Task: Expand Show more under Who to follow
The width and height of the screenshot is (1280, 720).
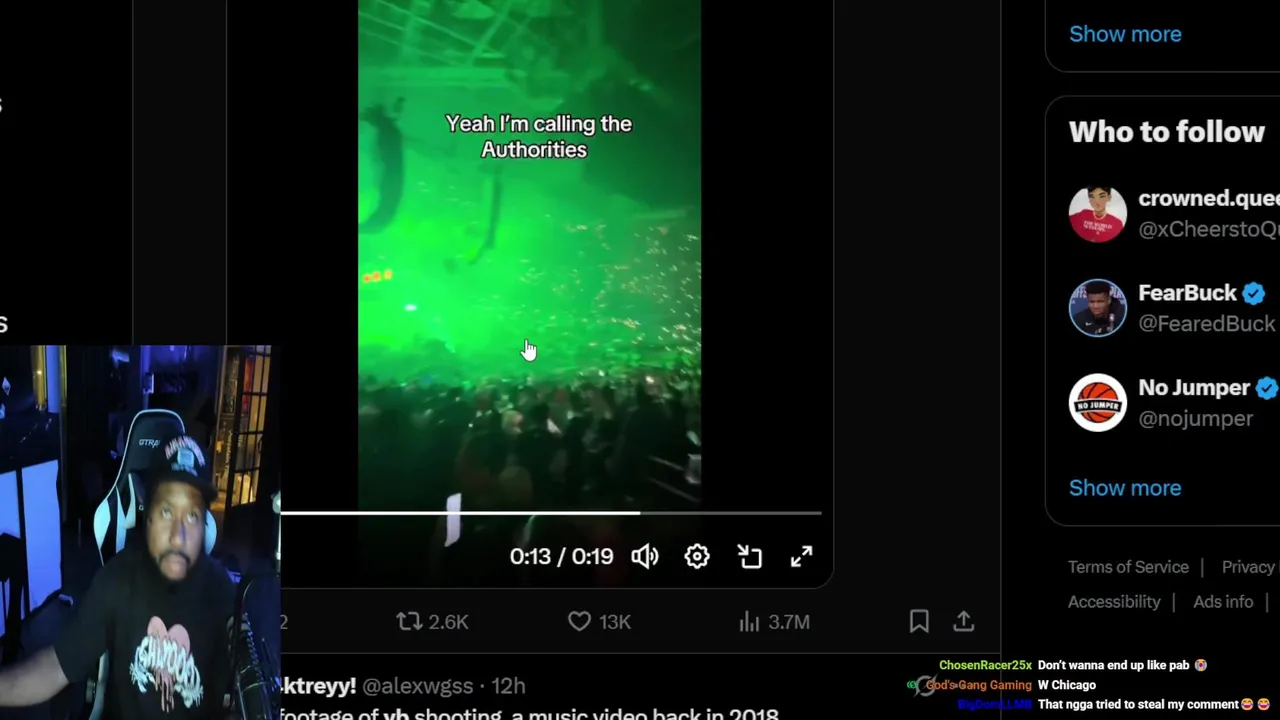Action: (x=1125, y=488)
